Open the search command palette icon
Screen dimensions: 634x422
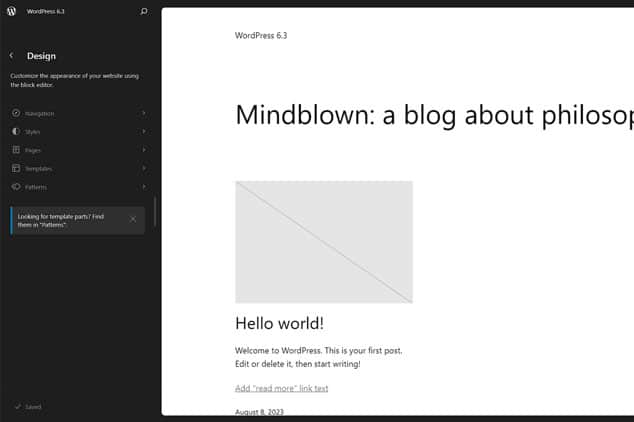coord(144,11)
